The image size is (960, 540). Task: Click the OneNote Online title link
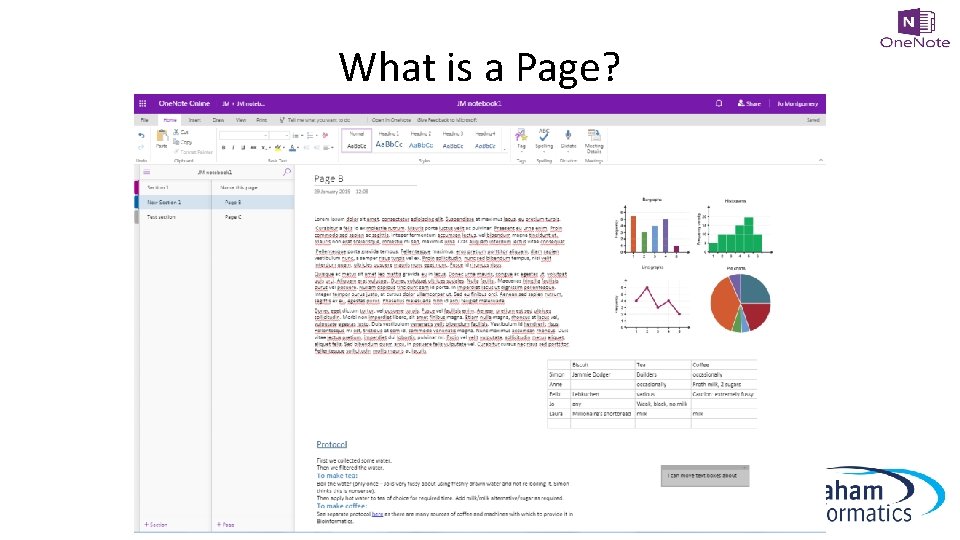tap(184, 103)
